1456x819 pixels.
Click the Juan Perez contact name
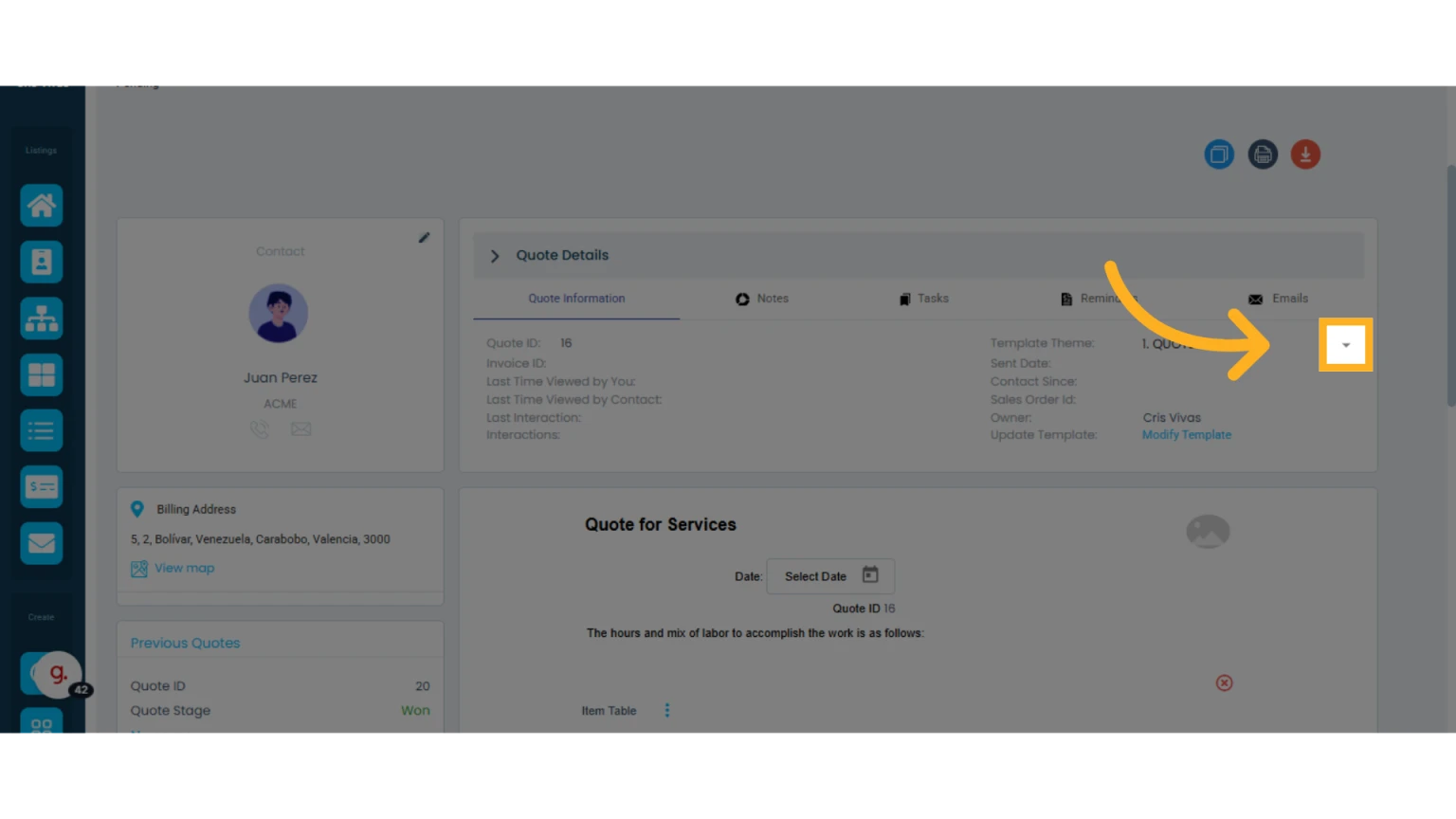pos(281,377)
